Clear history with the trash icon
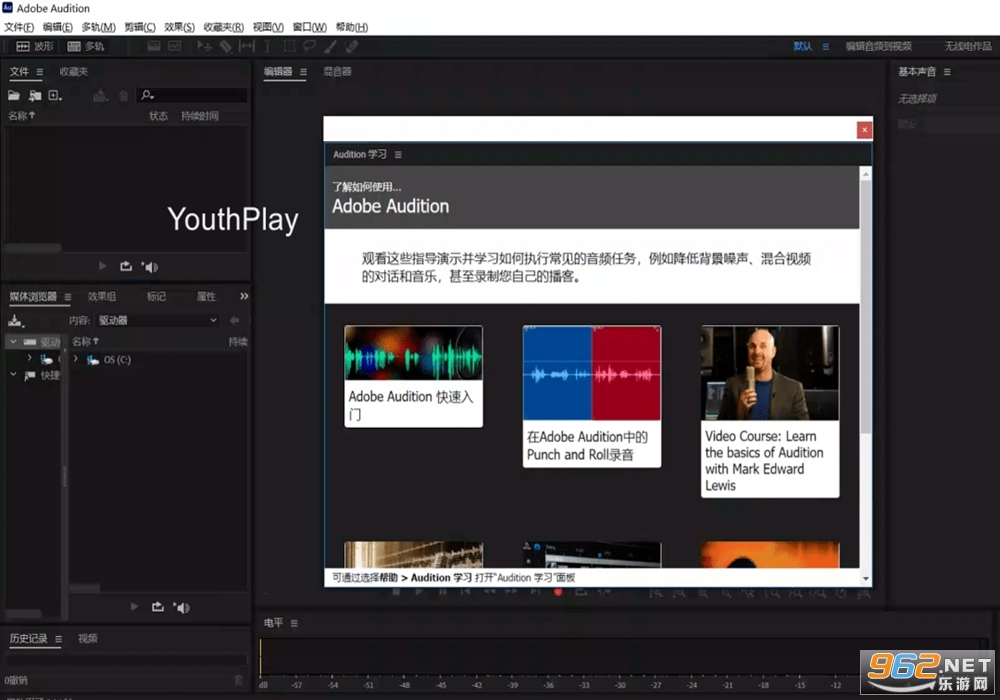 pos(239,680)
